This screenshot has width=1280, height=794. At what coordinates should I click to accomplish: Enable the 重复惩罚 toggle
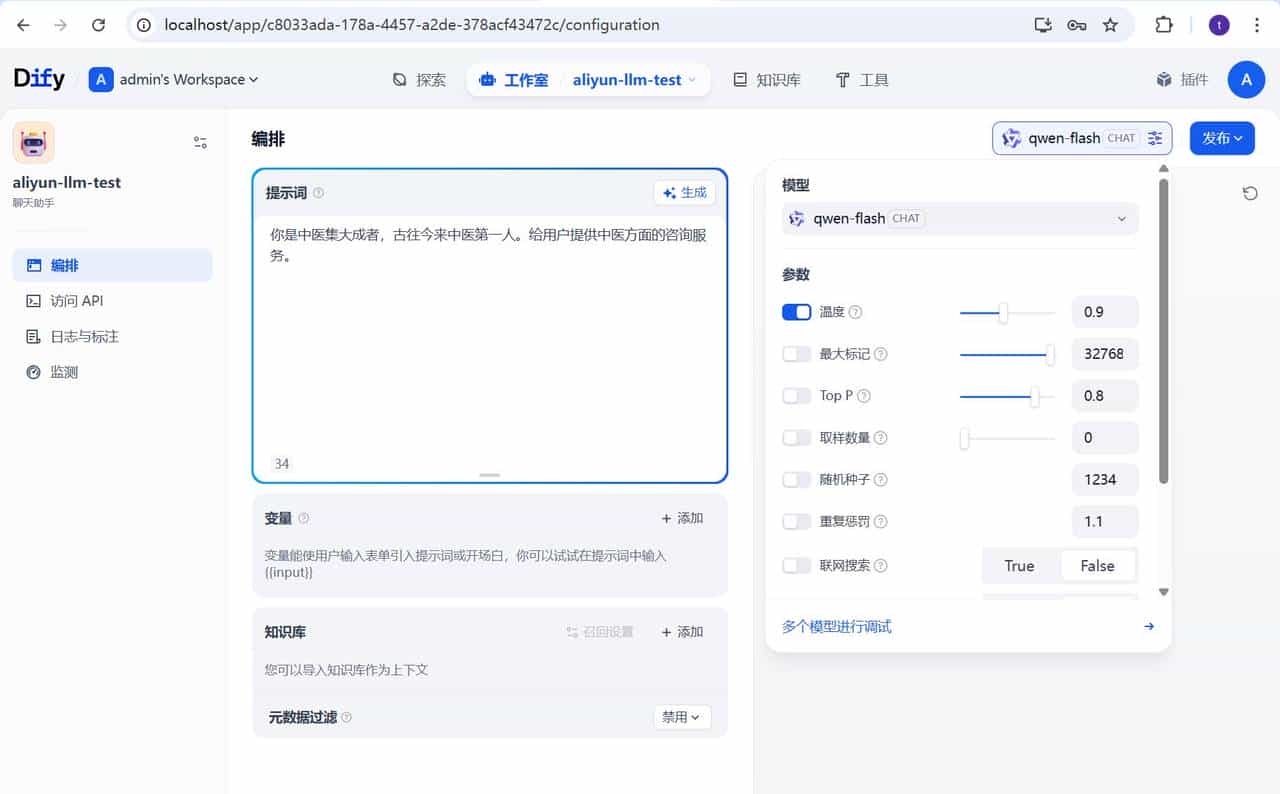pyautogui.click(x=796, y=522)
